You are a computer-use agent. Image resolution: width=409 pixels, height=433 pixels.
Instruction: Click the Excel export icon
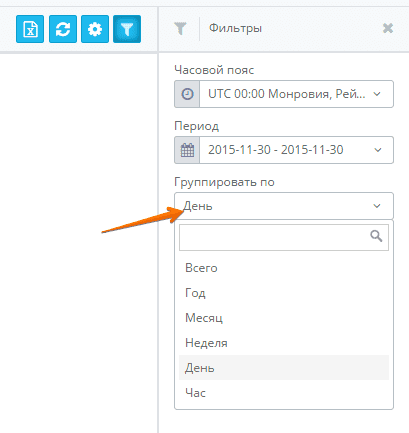pos(30,29)
